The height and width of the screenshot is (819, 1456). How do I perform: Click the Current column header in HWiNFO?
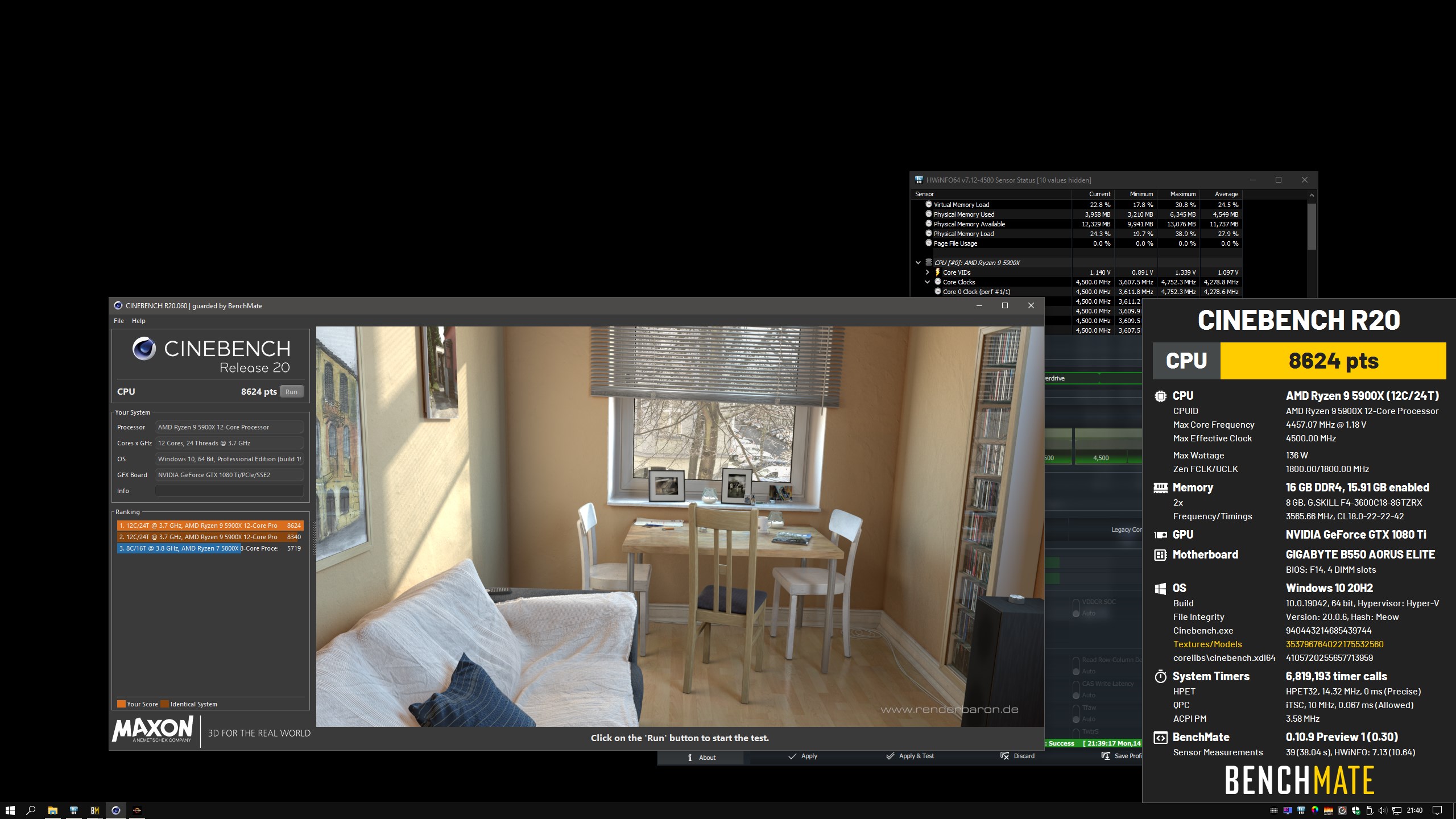1093,194
